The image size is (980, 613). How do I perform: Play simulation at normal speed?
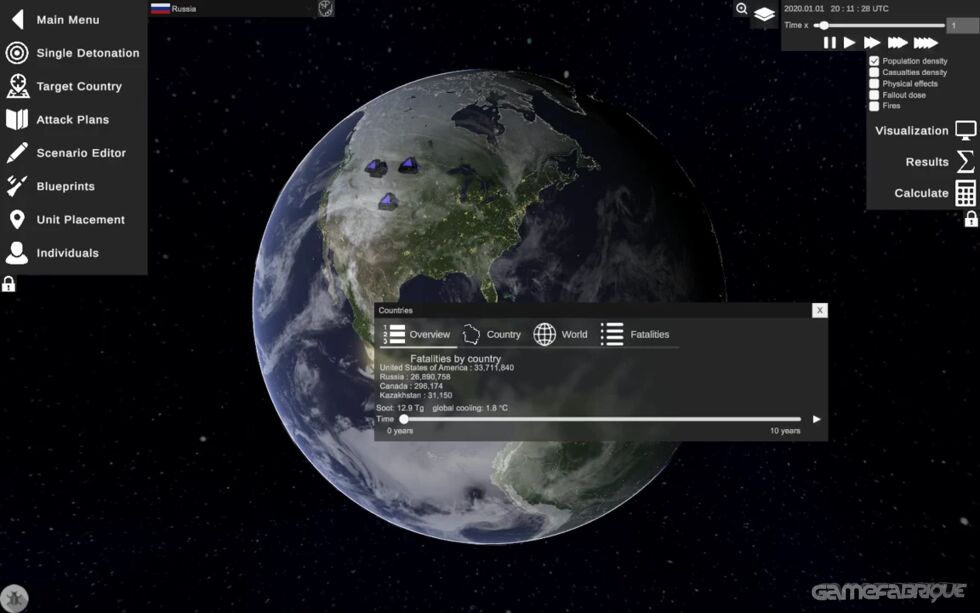(849, 42)
